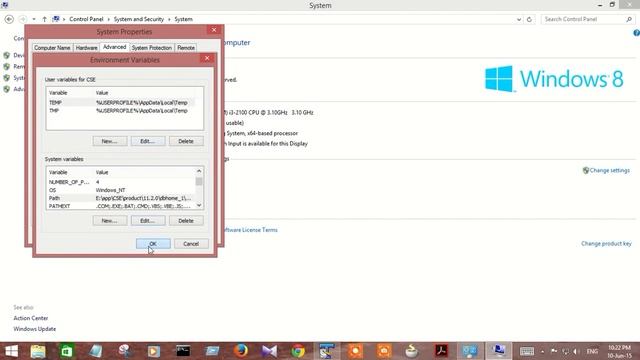640x360 pixels.
Task: Click the volume speaker tray icon
Action: coord(576,351)
